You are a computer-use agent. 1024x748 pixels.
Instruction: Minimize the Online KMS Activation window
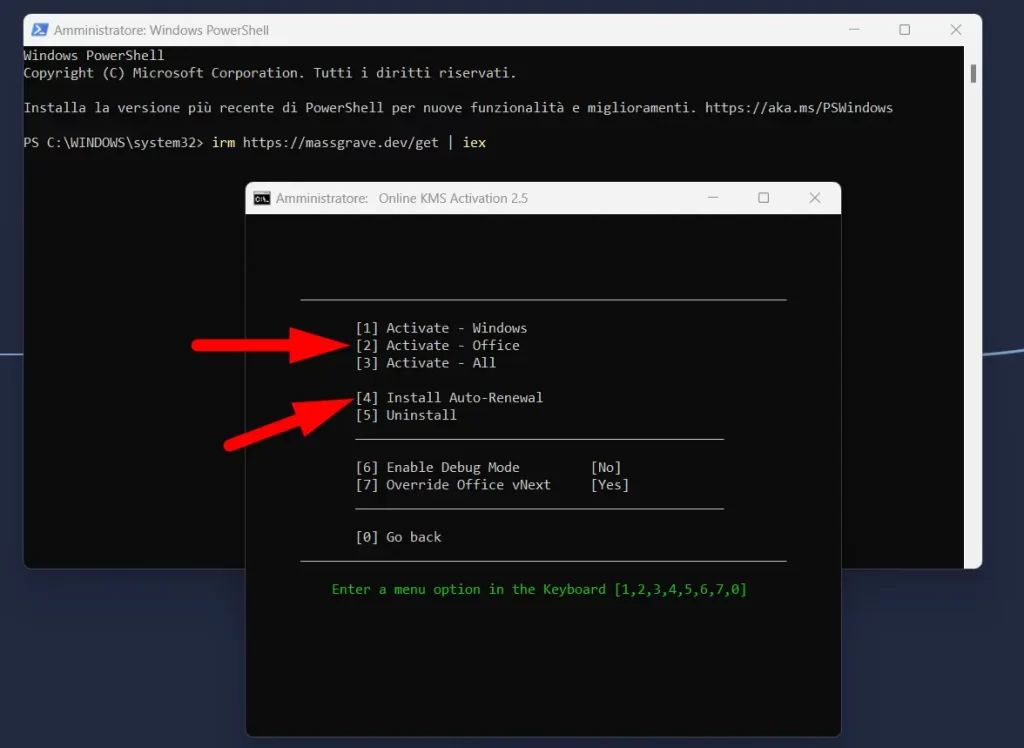point(713,198)
